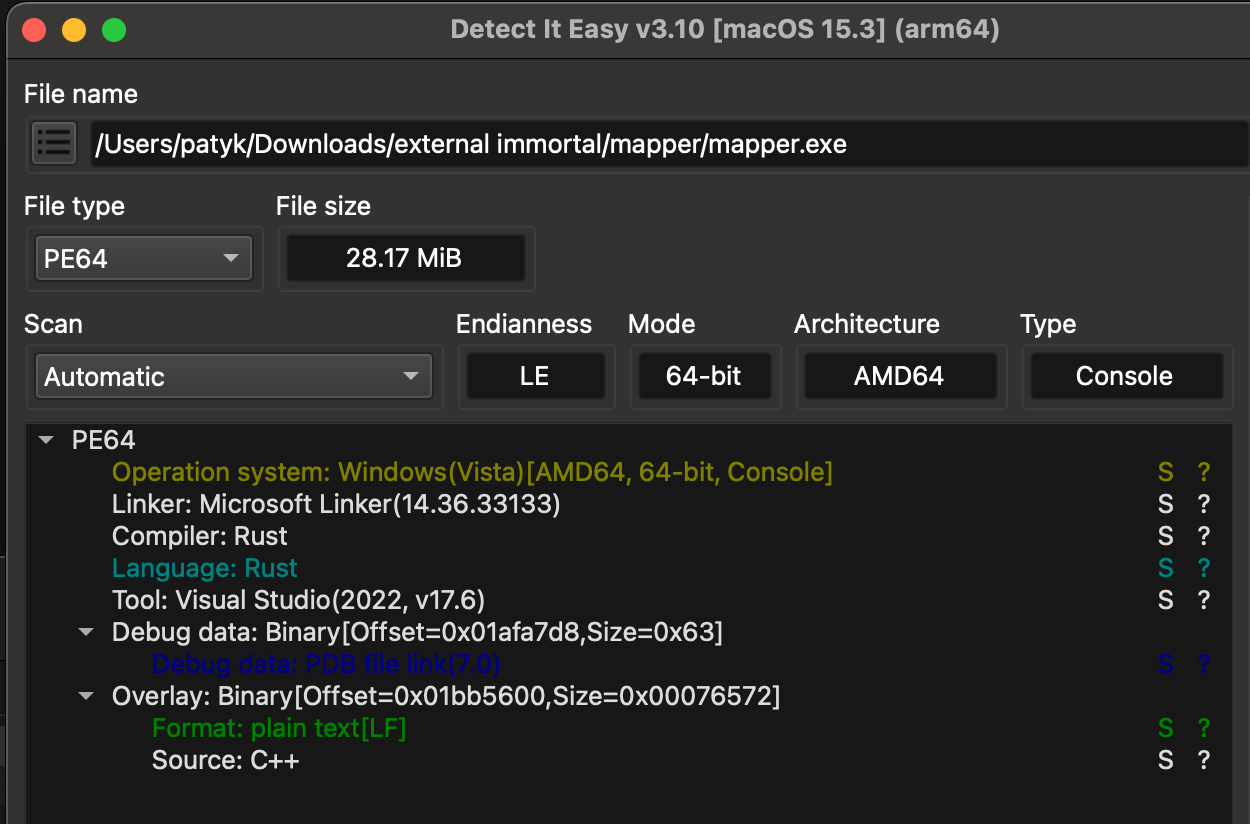1250x824 pixels.
Task: Click the 28.17 MiB file size button
Action: [405, 259]
